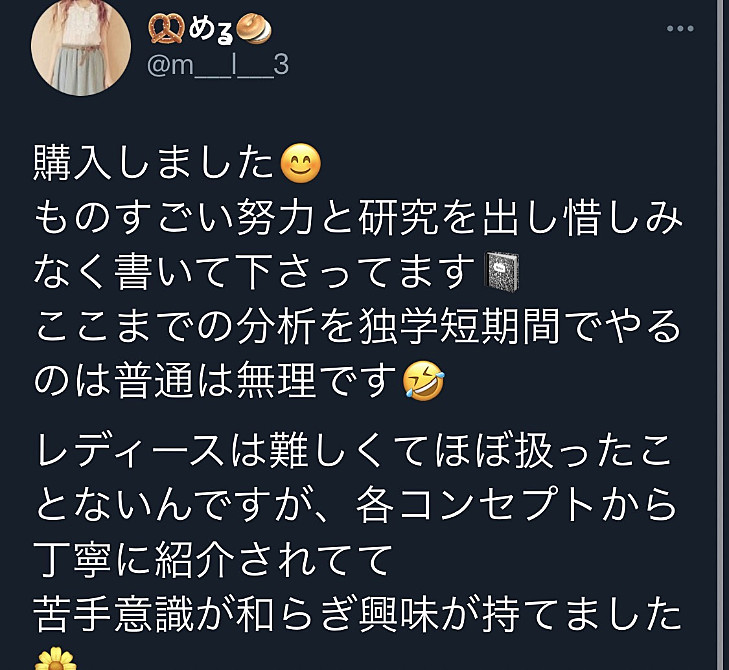Click the bagel emoji after める
Screen dimensions: 729x670
[254, 29]
